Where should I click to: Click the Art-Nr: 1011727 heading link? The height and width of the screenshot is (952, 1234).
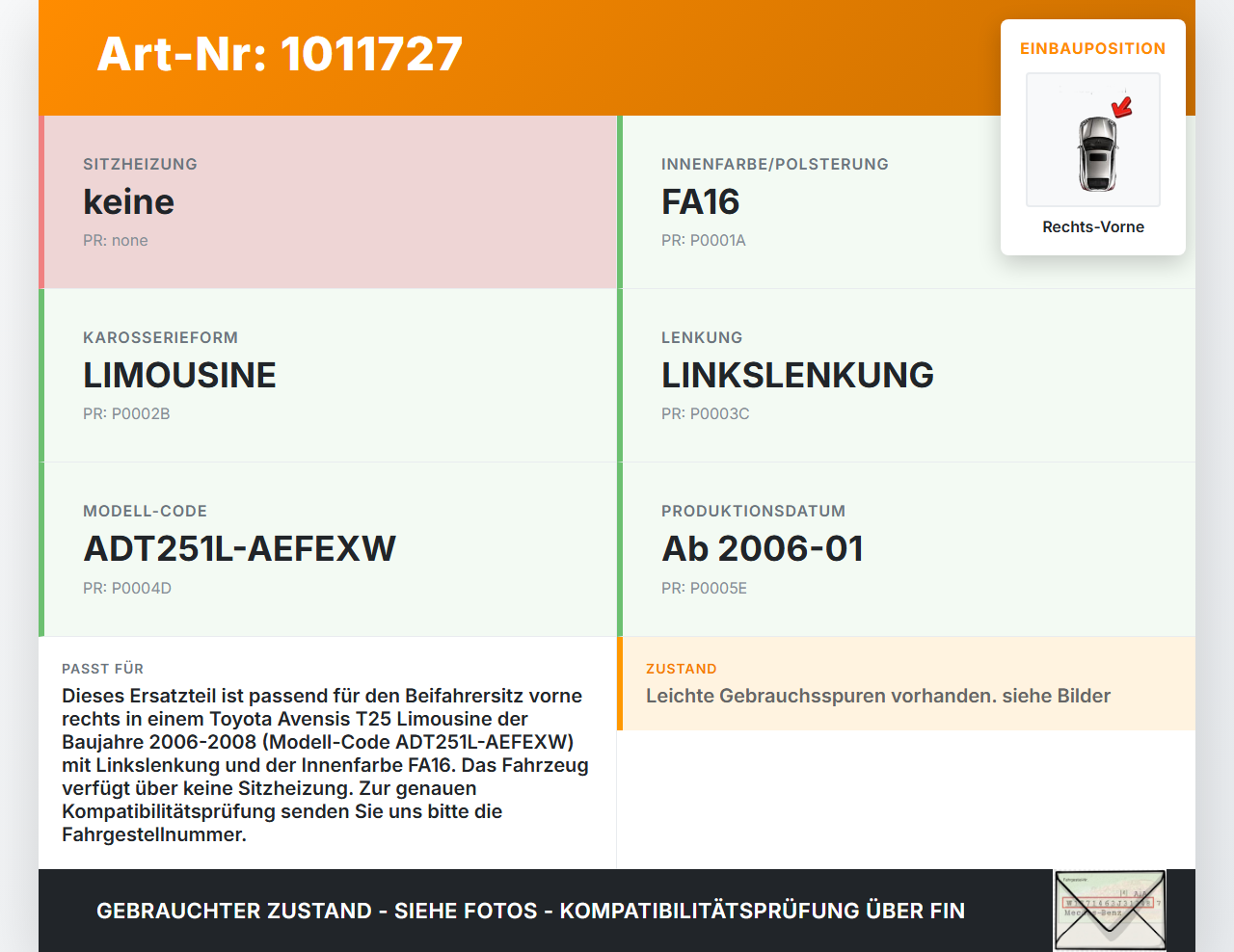coord(280,55)
